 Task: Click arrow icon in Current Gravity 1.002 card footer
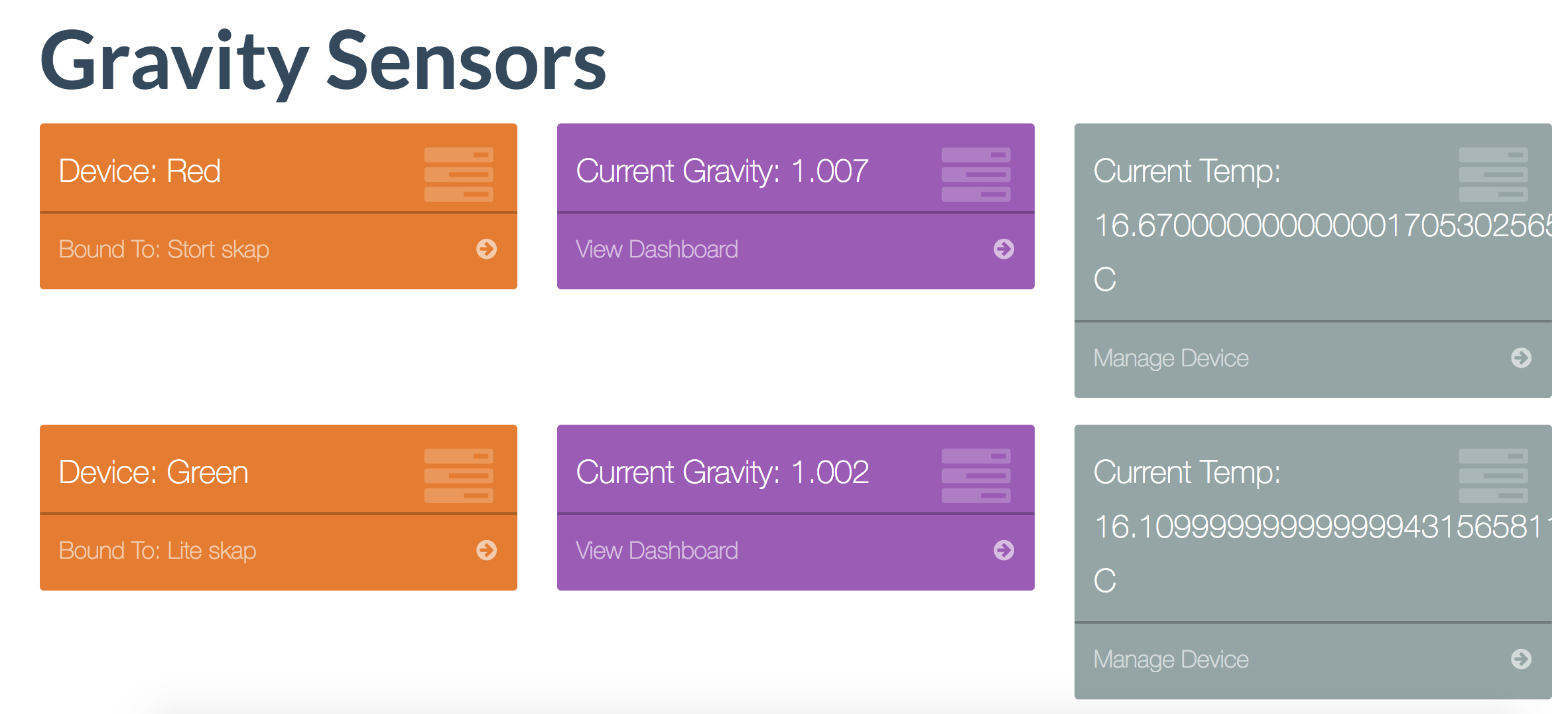[1004, 550]
